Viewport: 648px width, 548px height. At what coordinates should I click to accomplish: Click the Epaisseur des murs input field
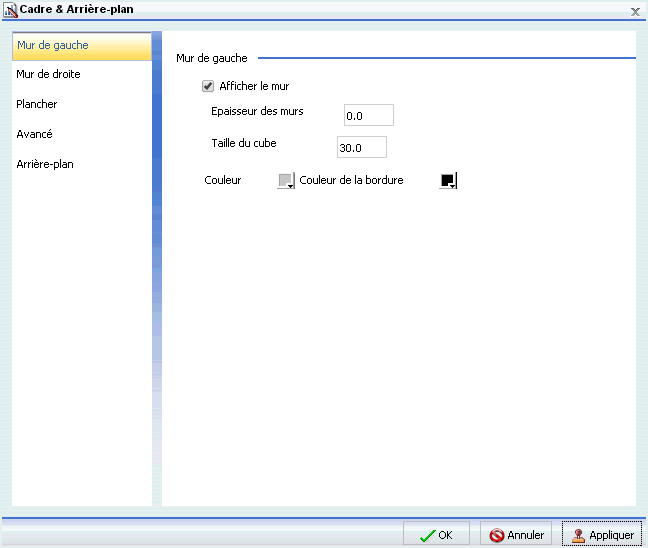(369, 115)
